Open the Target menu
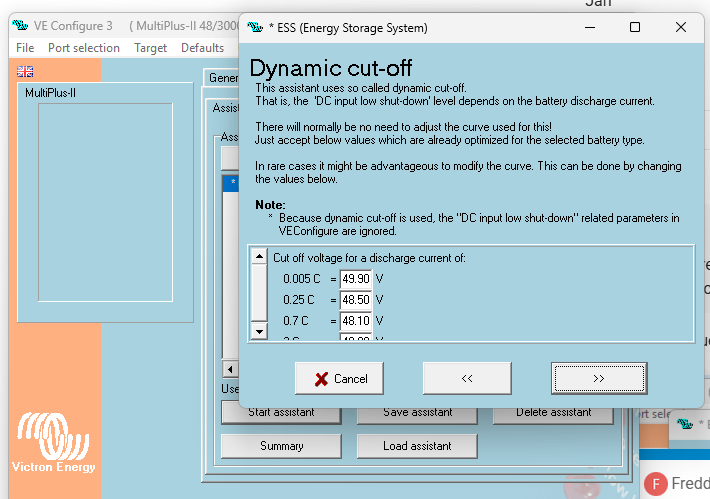 (150, 48)
